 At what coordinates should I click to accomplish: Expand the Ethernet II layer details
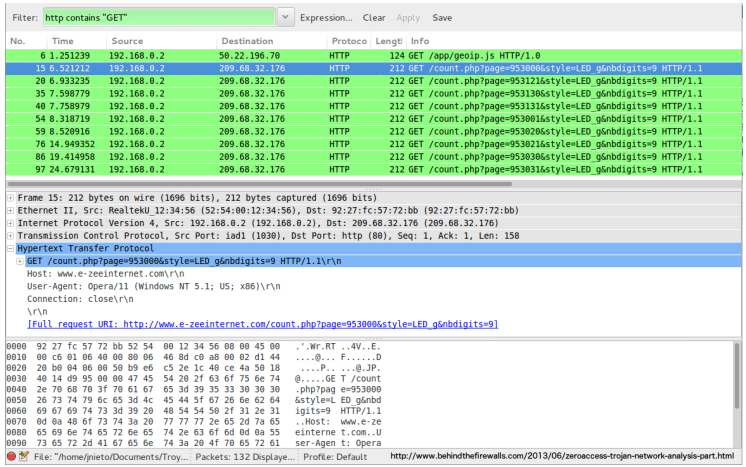click(x=10, y=211)
